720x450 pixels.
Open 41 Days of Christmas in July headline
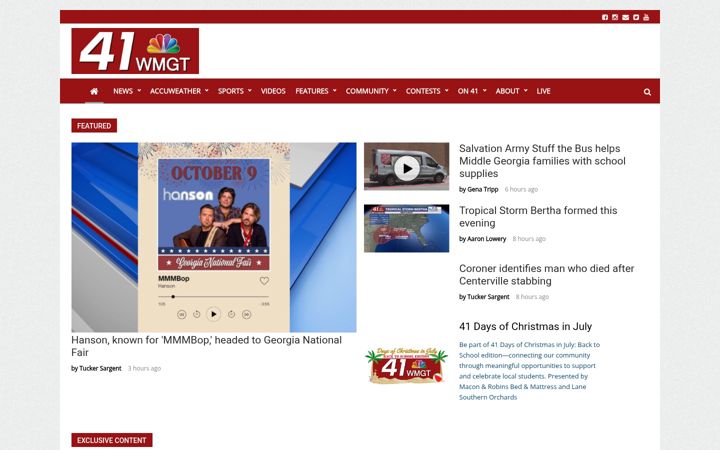click(x=525, y=326)
